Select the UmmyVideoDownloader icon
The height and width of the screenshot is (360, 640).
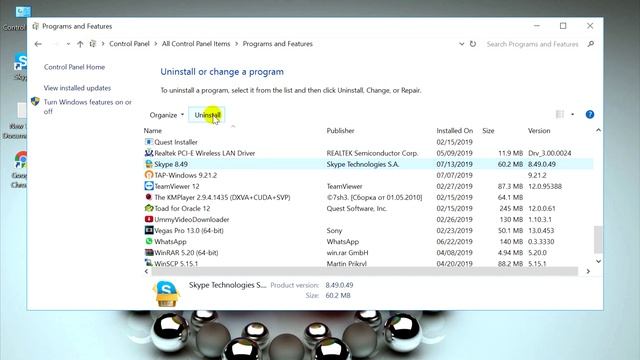tap(149, 219)
